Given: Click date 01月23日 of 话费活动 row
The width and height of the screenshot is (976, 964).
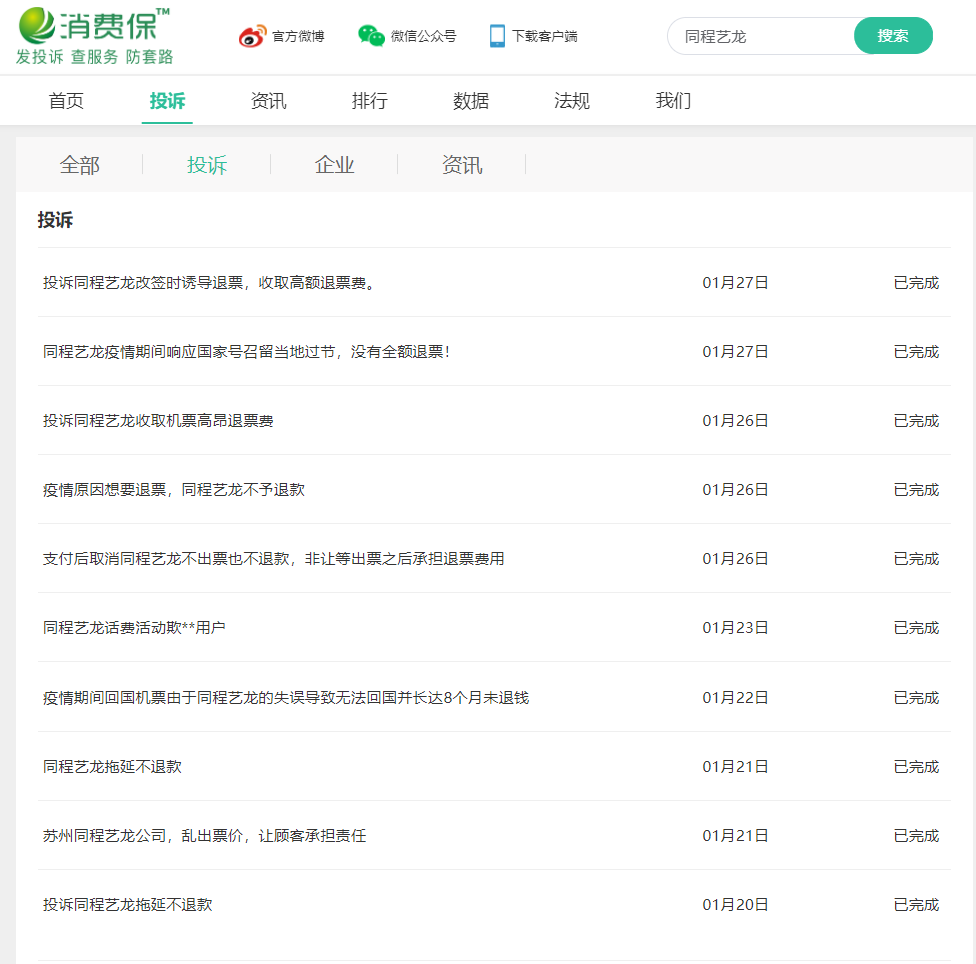Looking at the screenshot, I should (x=735, y=627).
